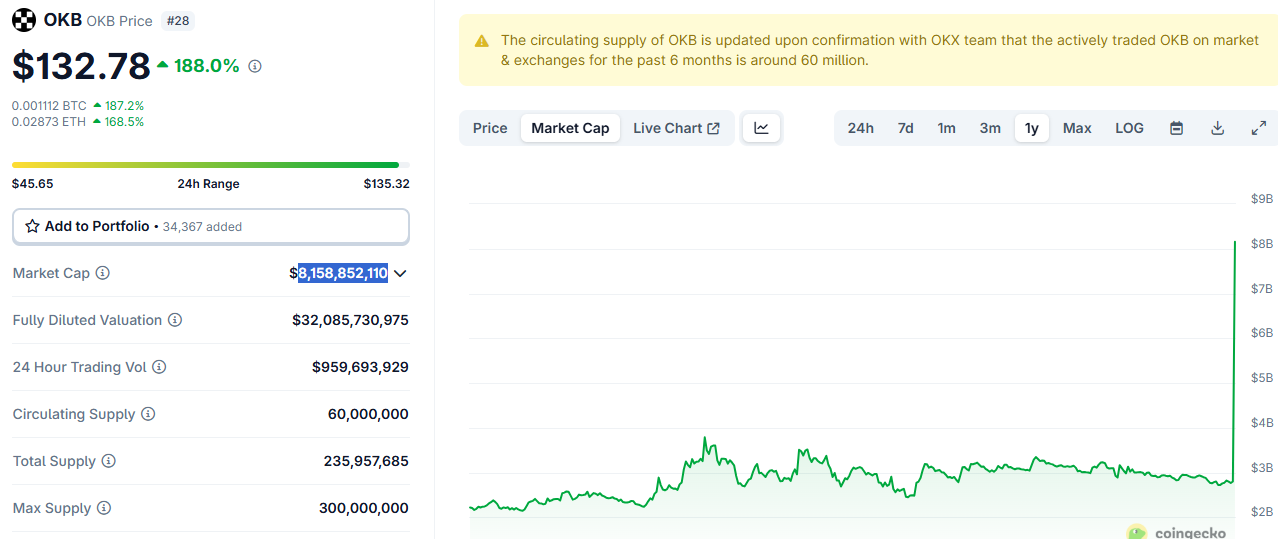Select the Max time range

click(x=1077, y=128)
